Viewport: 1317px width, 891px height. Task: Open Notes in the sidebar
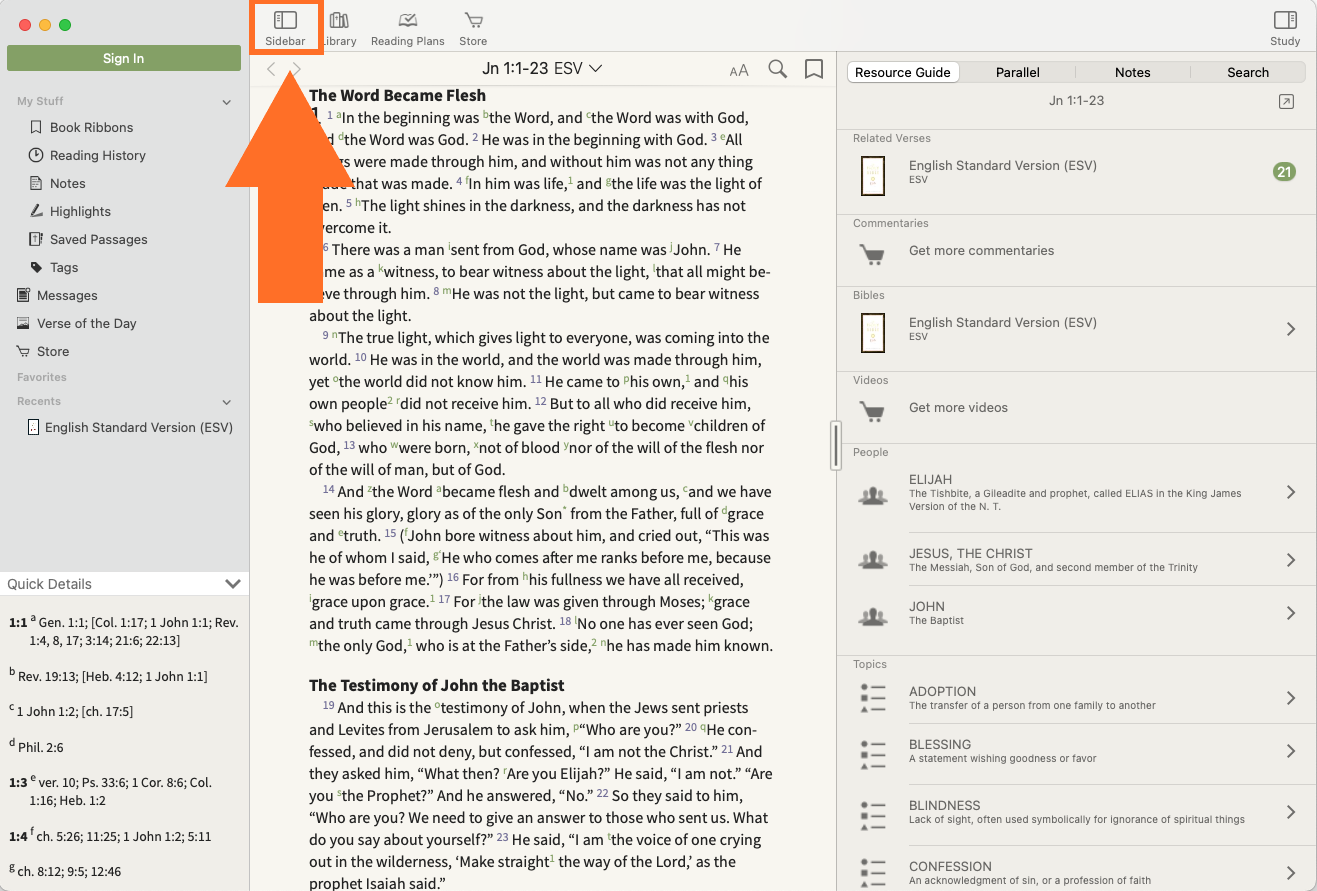click(x=68, y=183)
